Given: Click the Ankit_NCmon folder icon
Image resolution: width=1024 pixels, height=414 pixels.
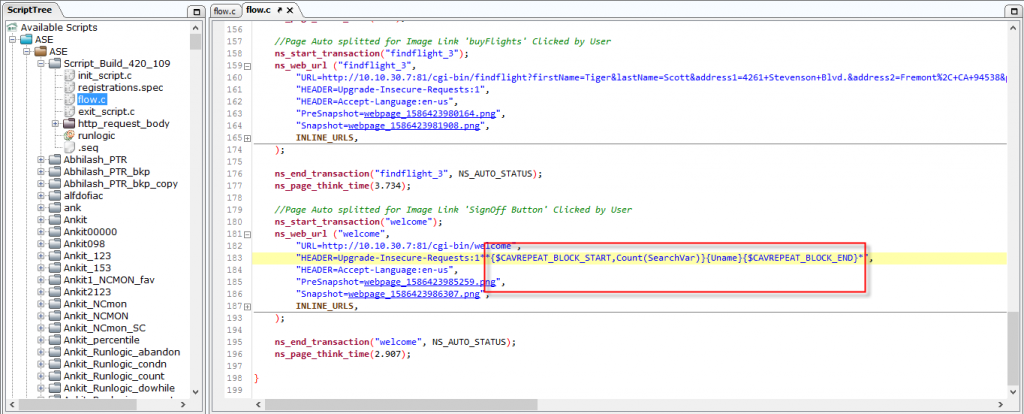Looking at the screenshot, I should pyautogui.click(x=55, y=303).
